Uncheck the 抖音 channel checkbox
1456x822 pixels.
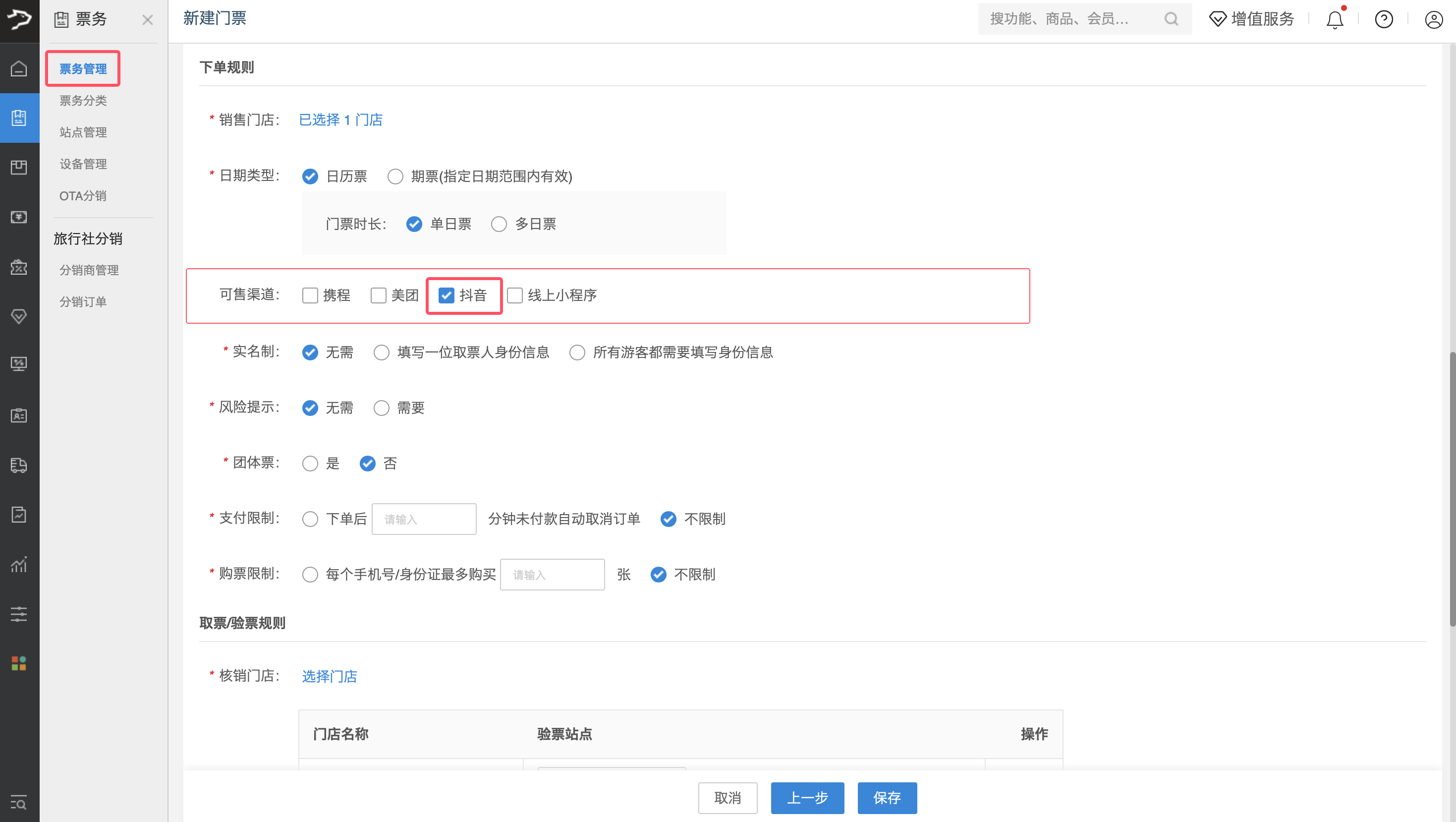point(447,295)
